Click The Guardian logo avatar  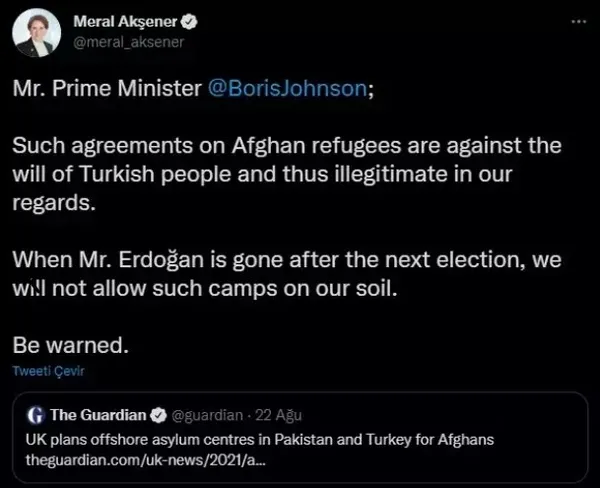[36, 414]
